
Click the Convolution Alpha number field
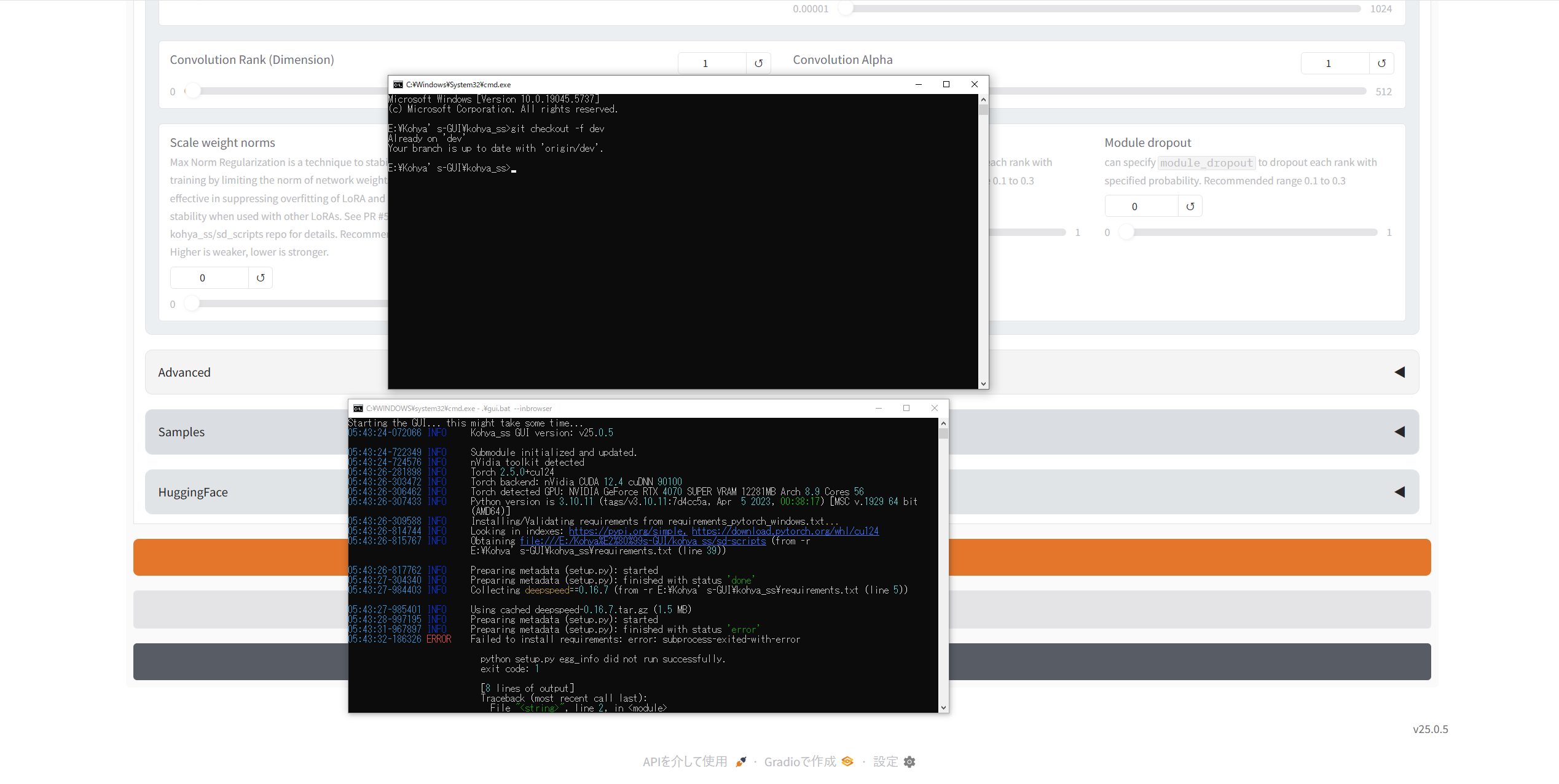click(x=1335, y=63)
